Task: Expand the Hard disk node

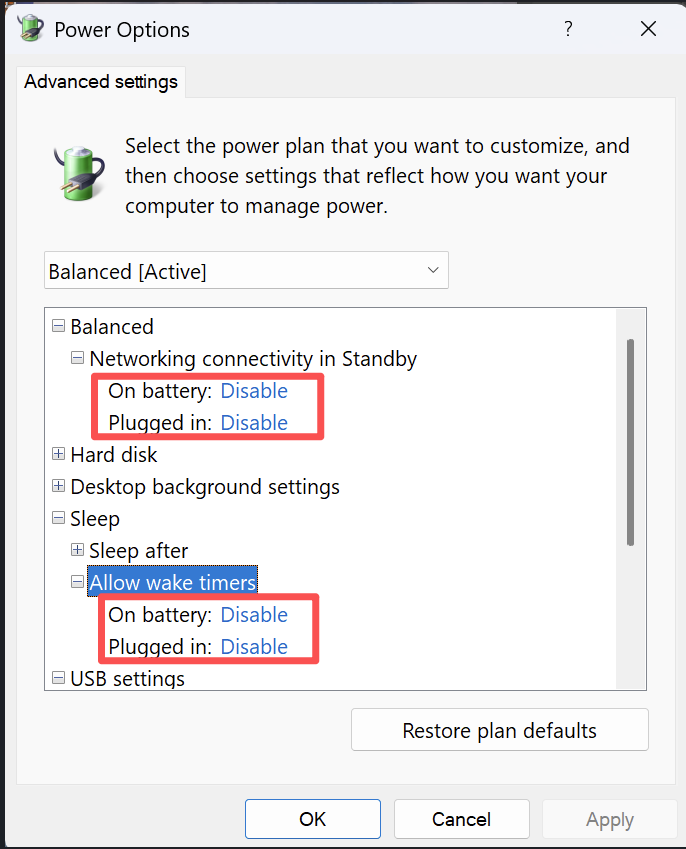Action: [58, 454]
